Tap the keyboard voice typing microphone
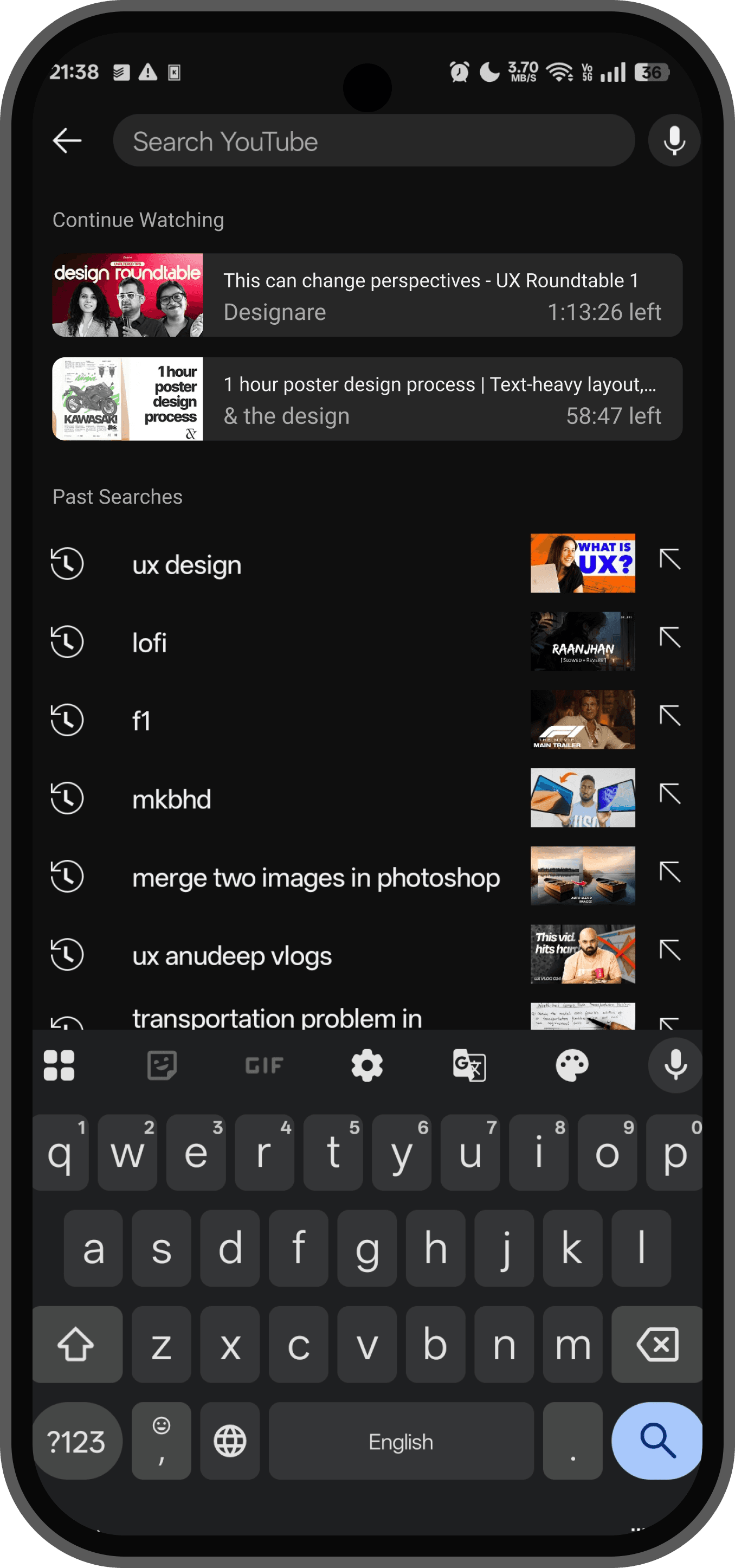Image resolution: width=735 pixels, height=1568 pixels. click(675, 1065)
